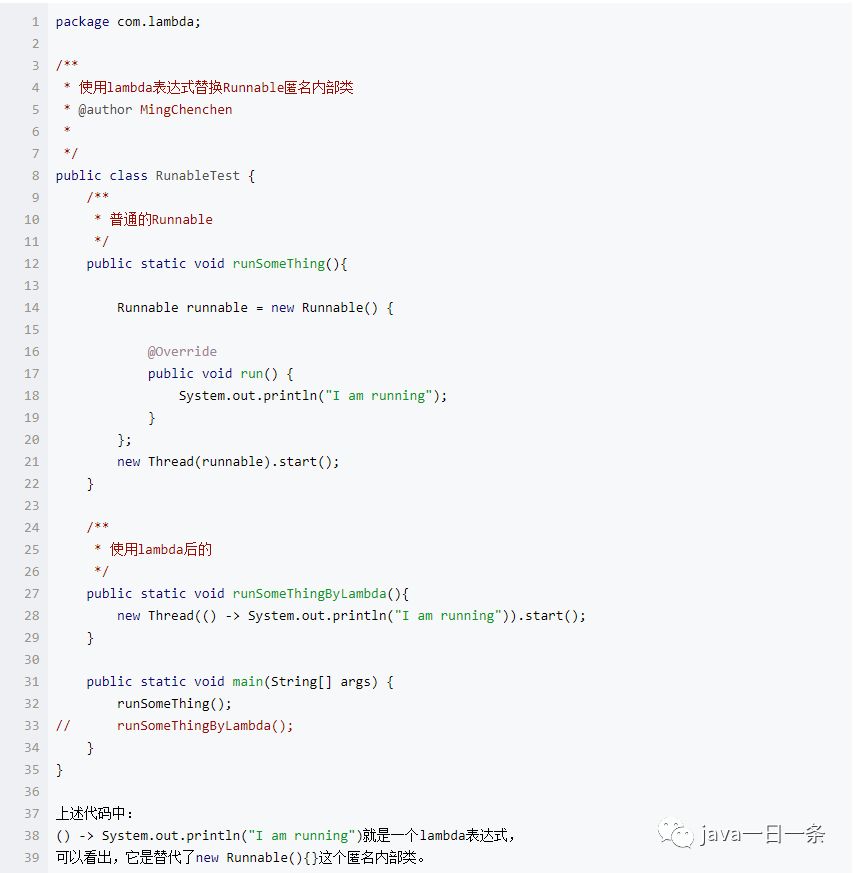Click the lambda arrow on line 28
This screenshot has width=853, height=873.
(x=232, y=616)
